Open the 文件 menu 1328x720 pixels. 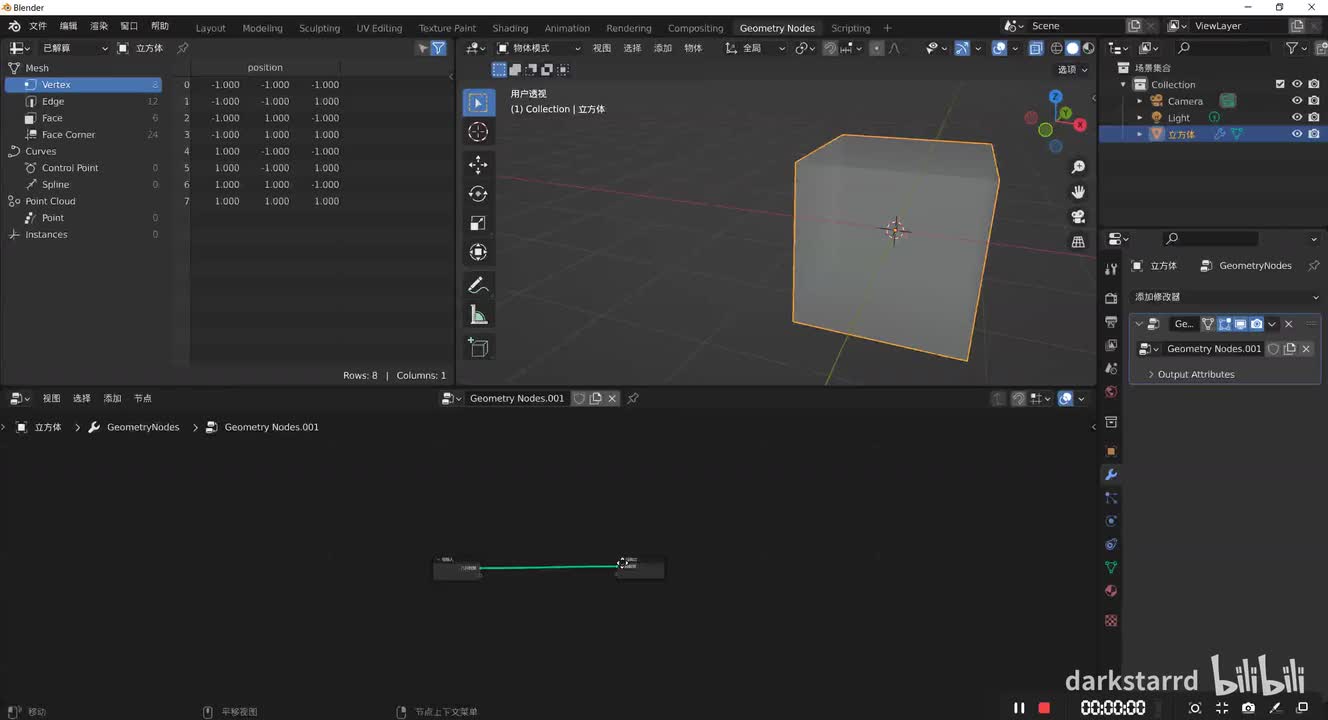(38, 26)
